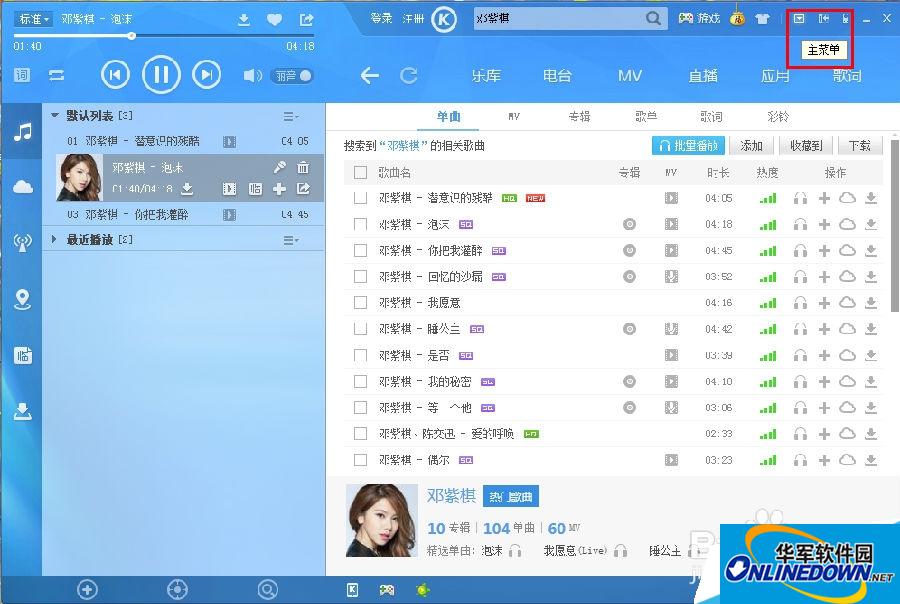Check the box for 邓紫棋 - 偶尔

pos(361,460)
